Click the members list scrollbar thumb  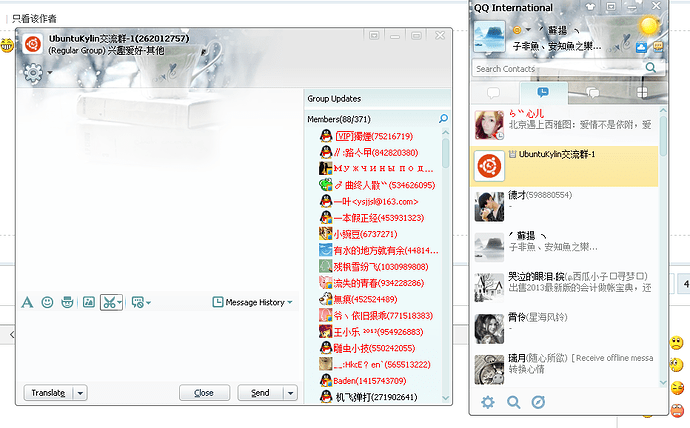(x=445, y=153)
